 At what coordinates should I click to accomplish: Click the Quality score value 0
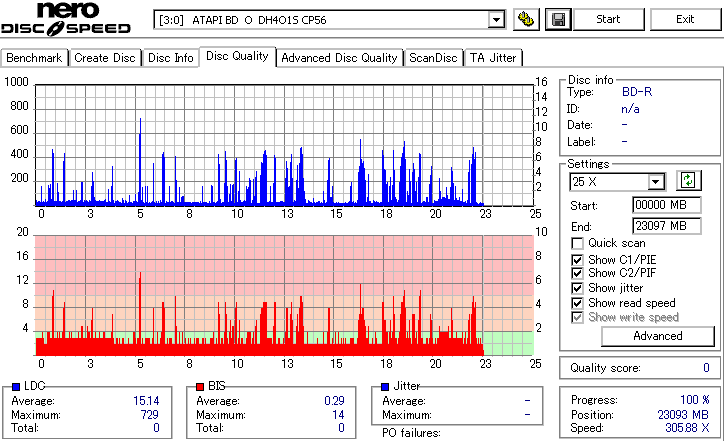pyautogui.click(x=706, y=368)
